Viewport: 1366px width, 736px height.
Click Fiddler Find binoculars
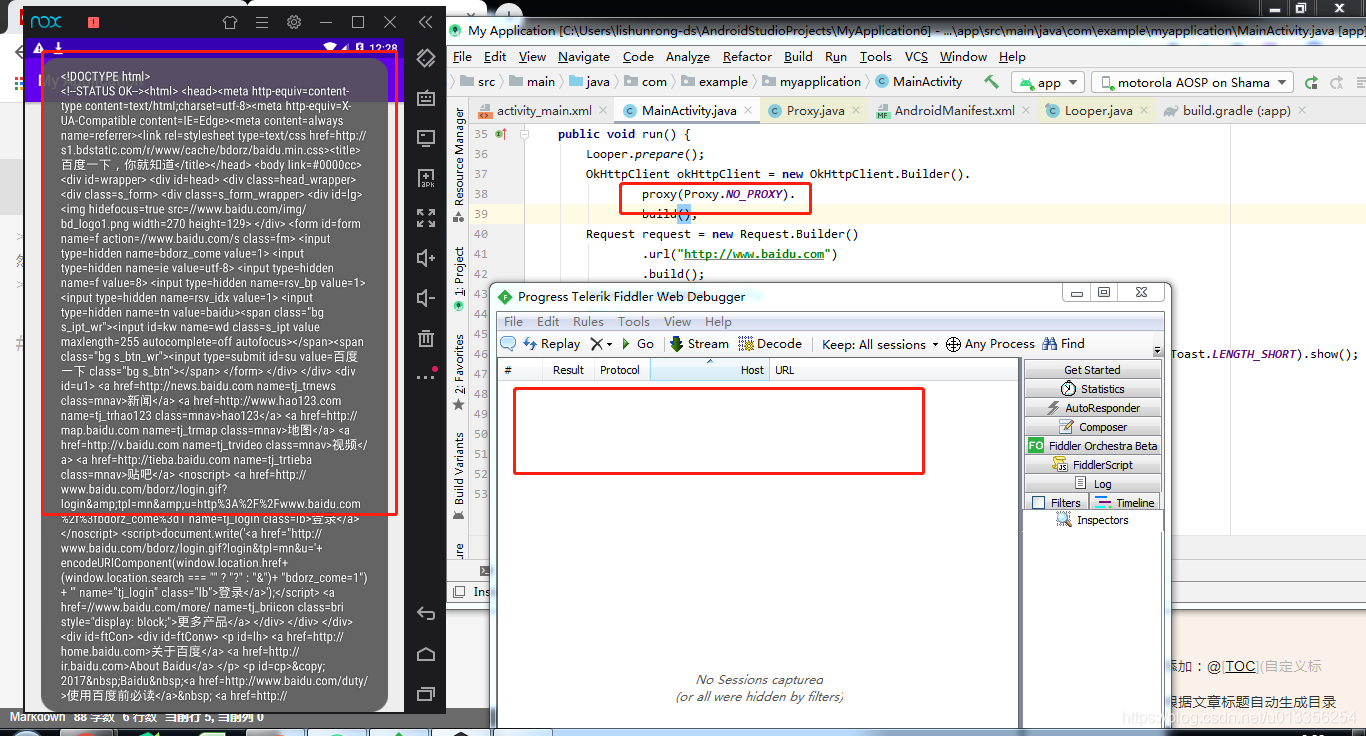1063,343
